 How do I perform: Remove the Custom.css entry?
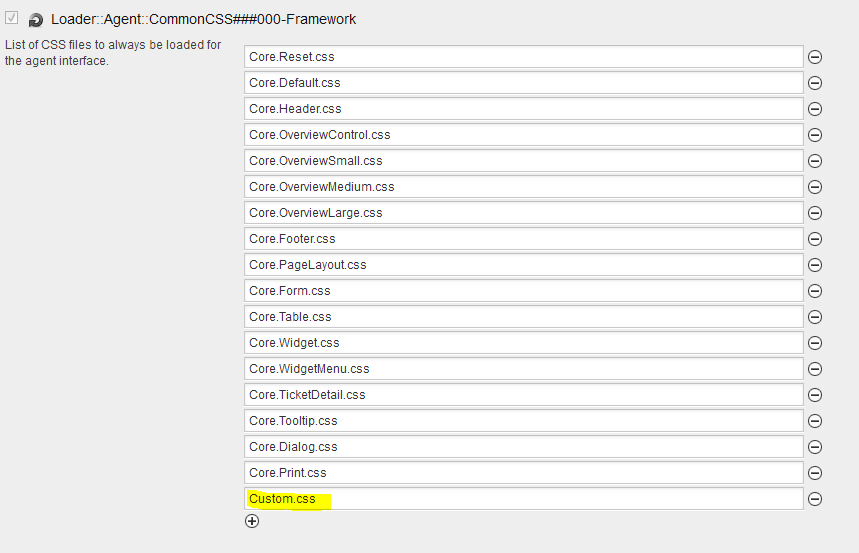[815, 499]
